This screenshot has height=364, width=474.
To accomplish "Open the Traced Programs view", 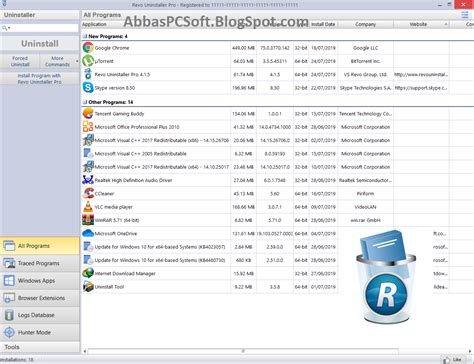I will click(x=40, y=263).
